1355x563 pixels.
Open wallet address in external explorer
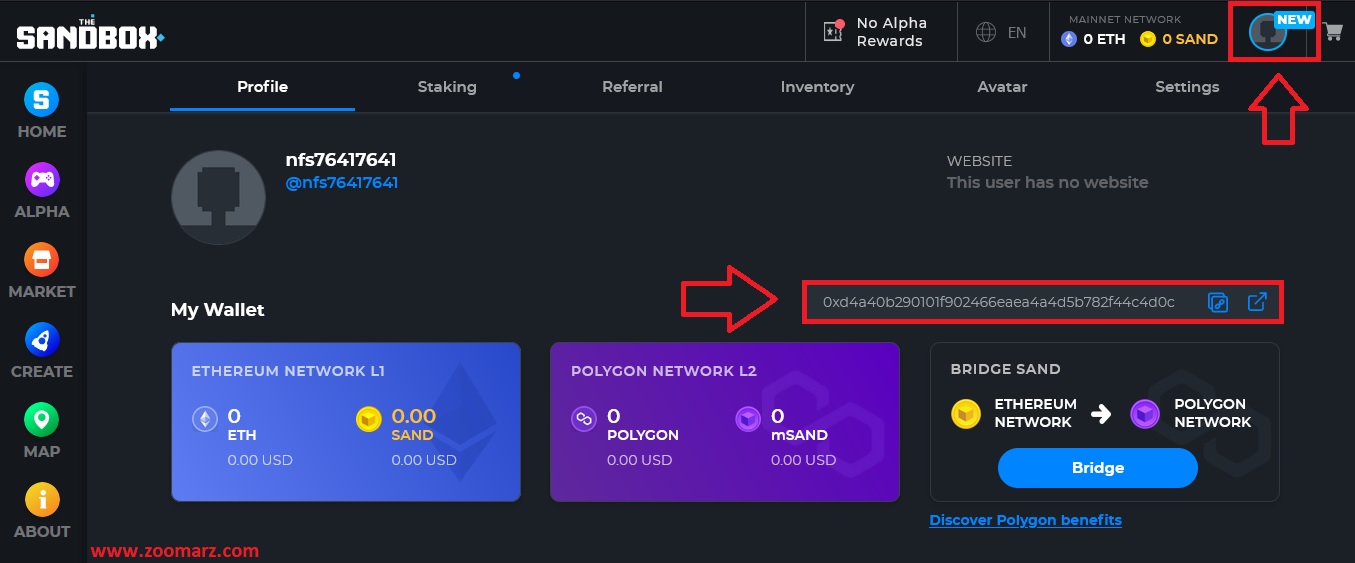[1257, 301]
